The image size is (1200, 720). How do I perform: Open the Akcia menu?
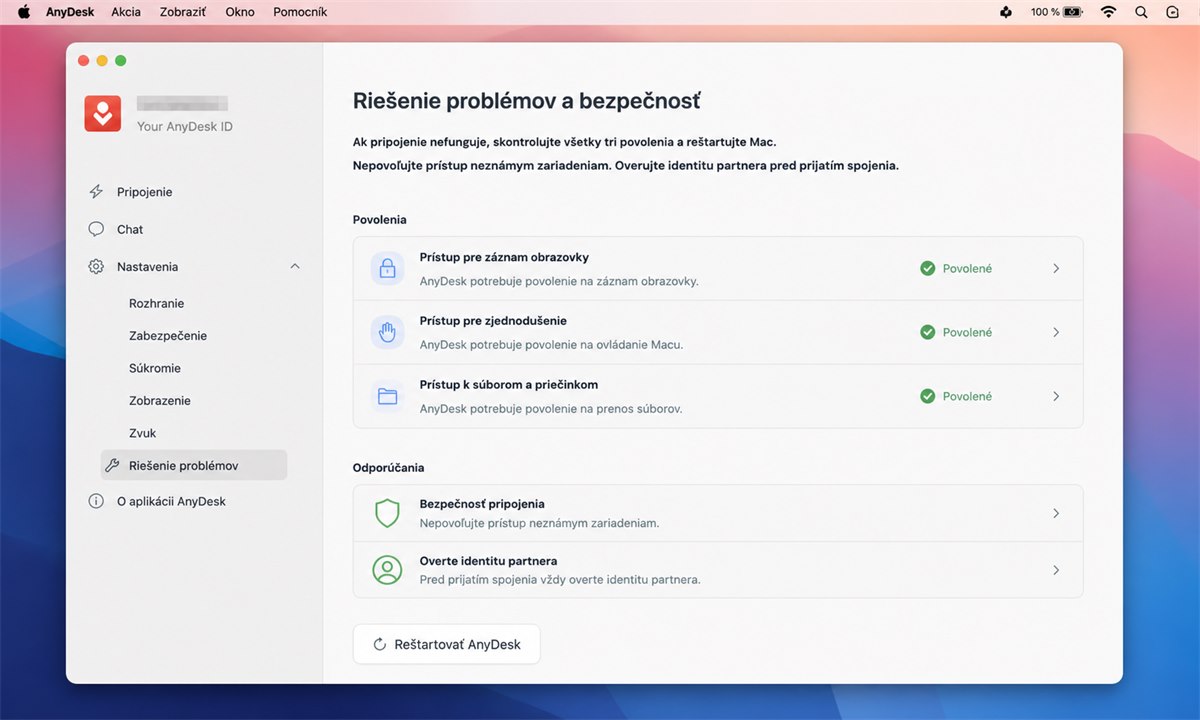click(x=126, y=12)
